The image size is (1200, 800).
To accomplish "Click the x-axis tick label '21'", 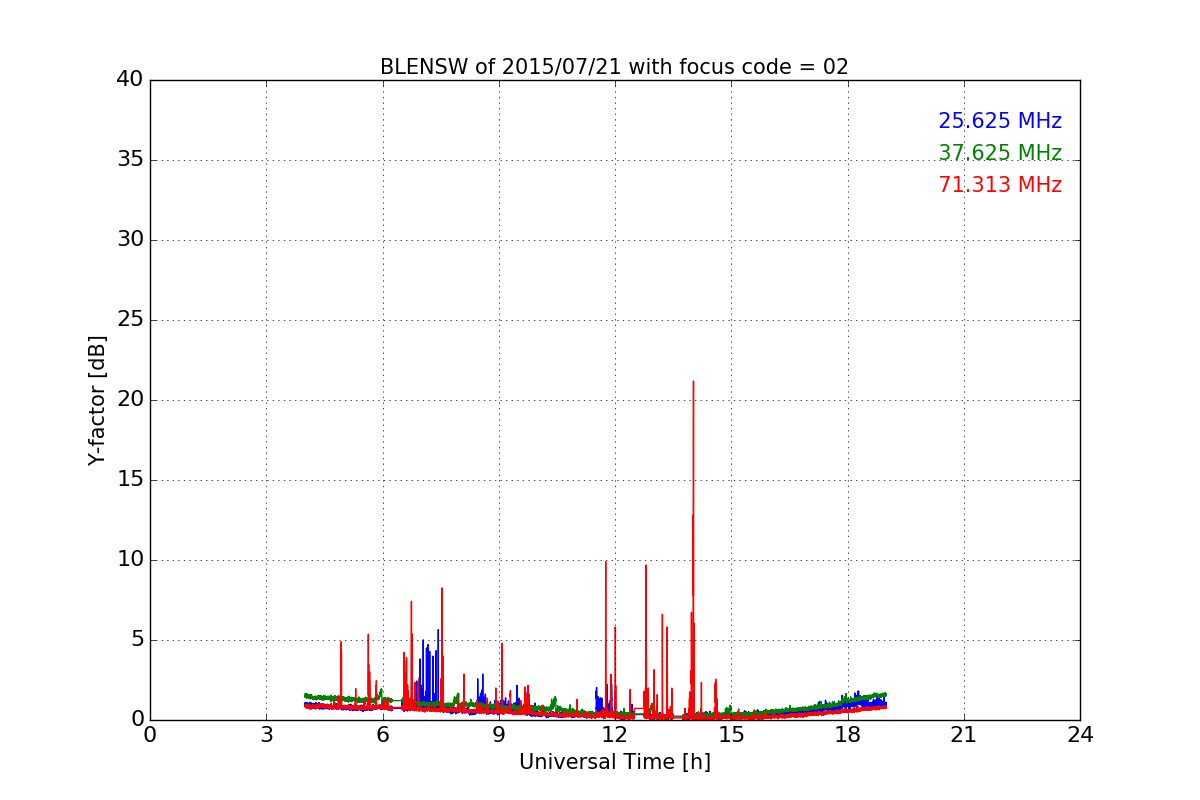I will click(x=964, y=735).
